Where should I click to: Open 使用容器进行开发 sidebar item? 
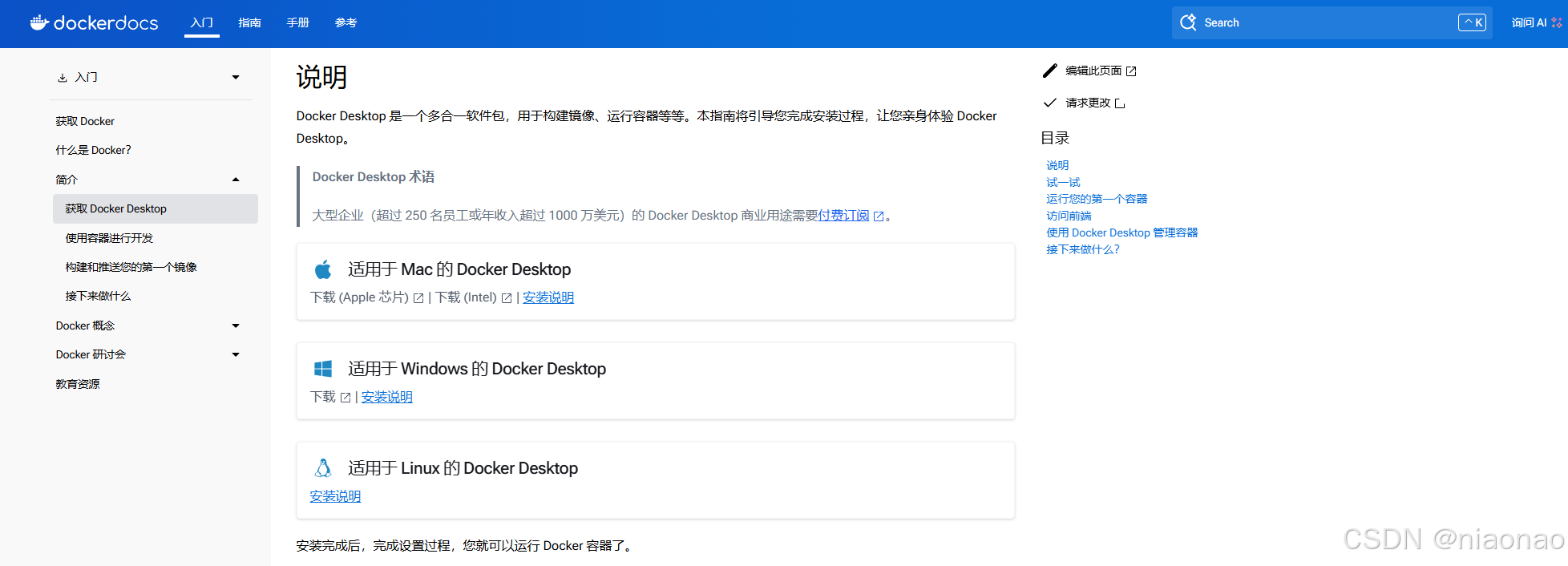[x=109, y=238]
